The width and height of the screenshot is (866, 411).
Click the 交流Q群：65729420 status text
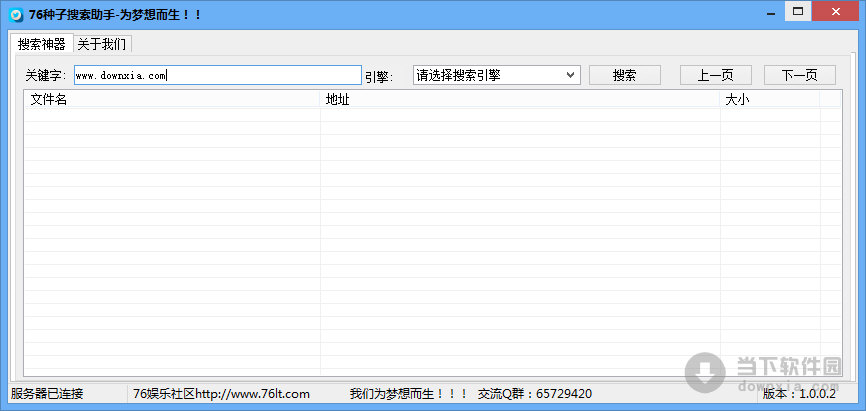point(535,394)
